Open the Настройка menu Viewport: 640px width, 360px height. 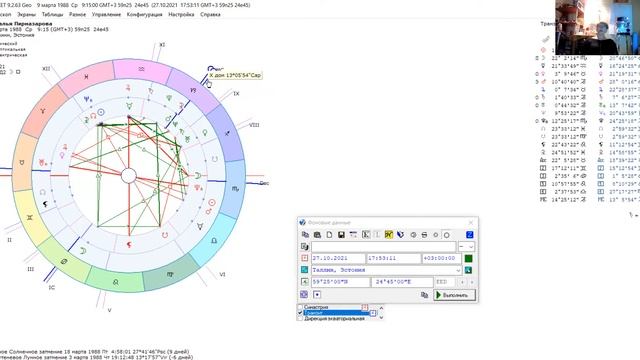[181, 14]
